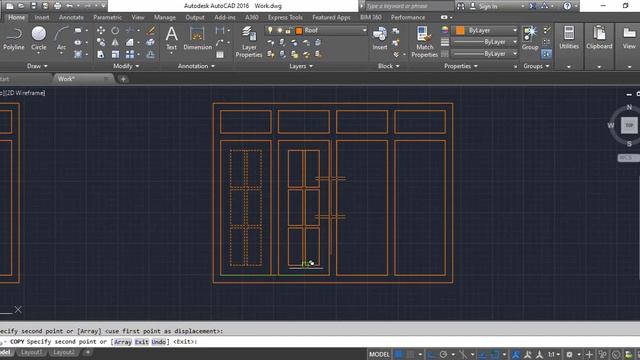Expand the Modify panel
The image size is (640, 360).
coord(126,66)
